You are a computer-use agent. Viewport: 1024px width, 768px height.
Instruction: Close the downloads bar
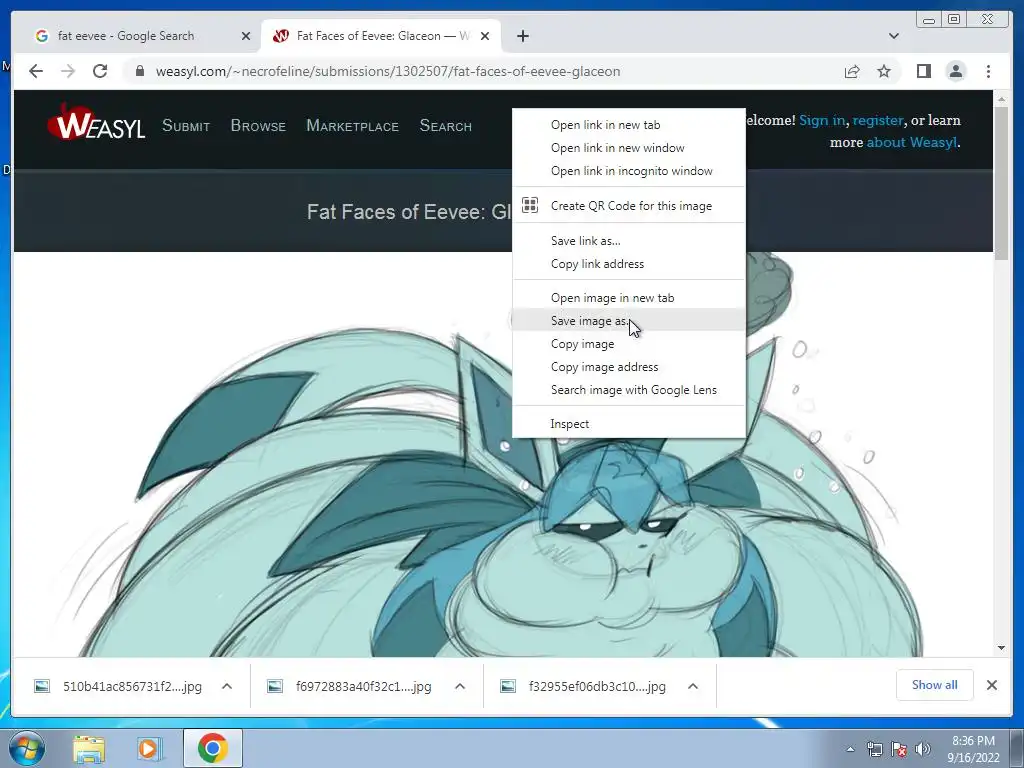991,685
